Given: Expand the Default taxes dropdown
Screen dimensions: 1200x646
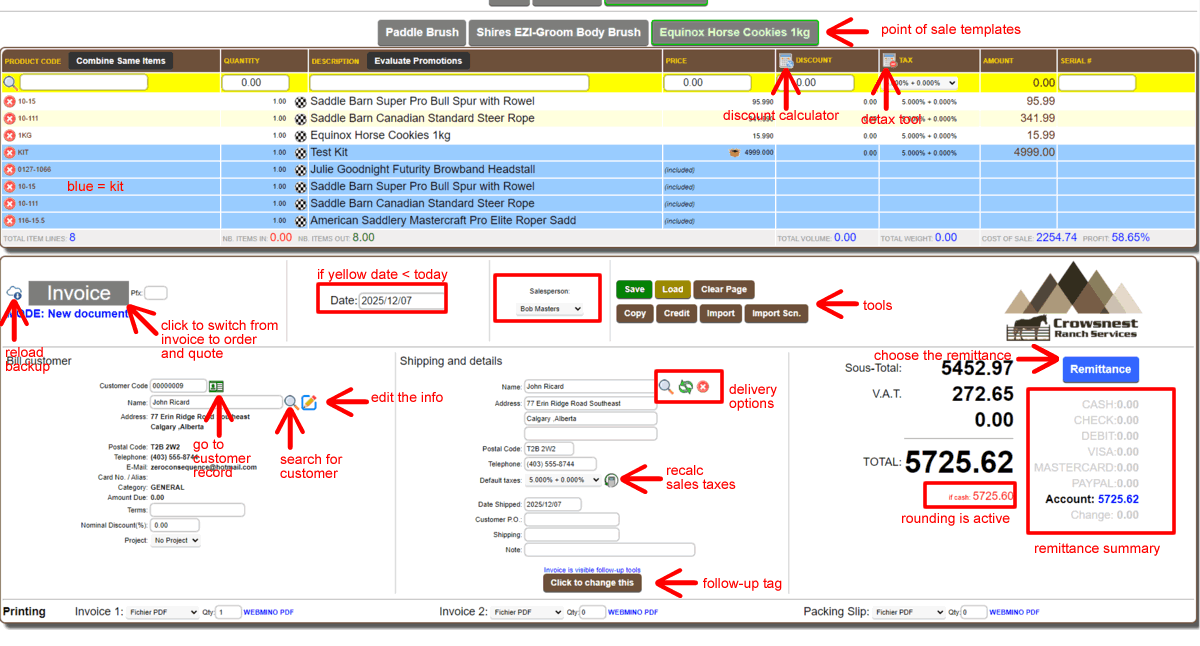Looking at the screenshot, I should click(x=563, y=480).
